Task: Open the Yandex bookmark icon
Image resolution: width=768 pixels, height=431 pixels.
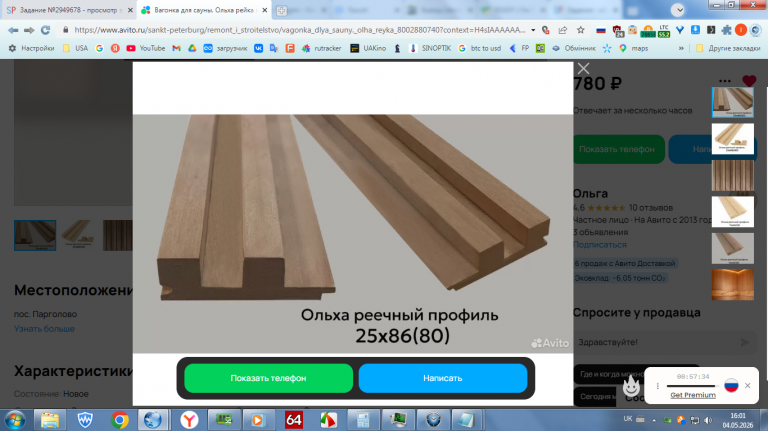Action: pyautogui.click(x=115, y=48)
